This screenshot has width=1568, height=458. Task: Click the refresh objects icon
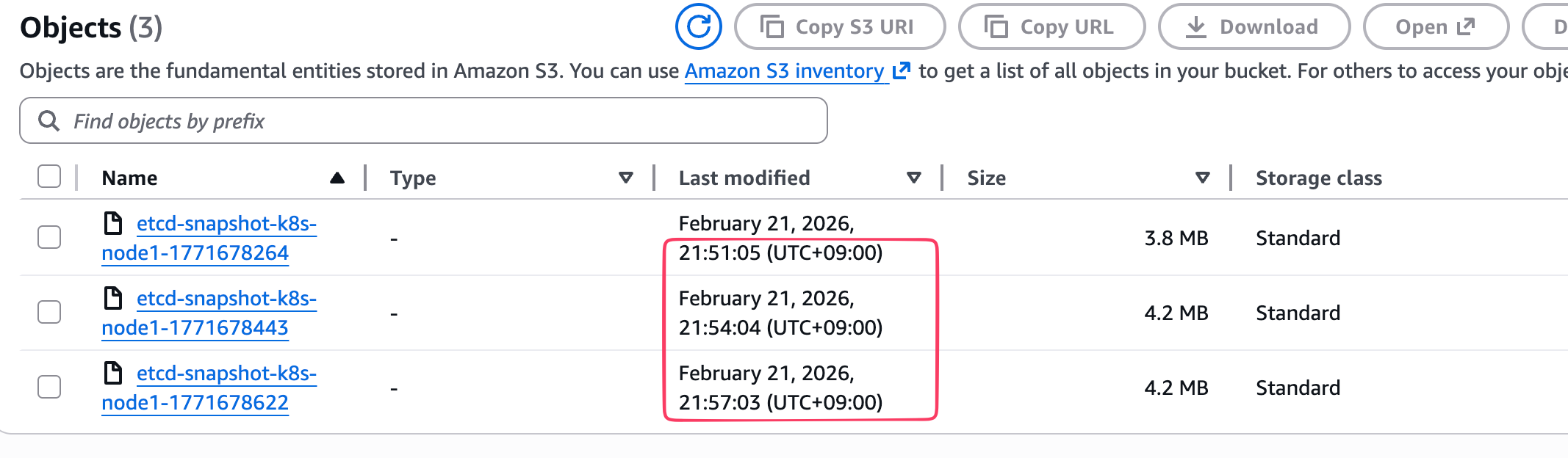click(x=698, y=27)
